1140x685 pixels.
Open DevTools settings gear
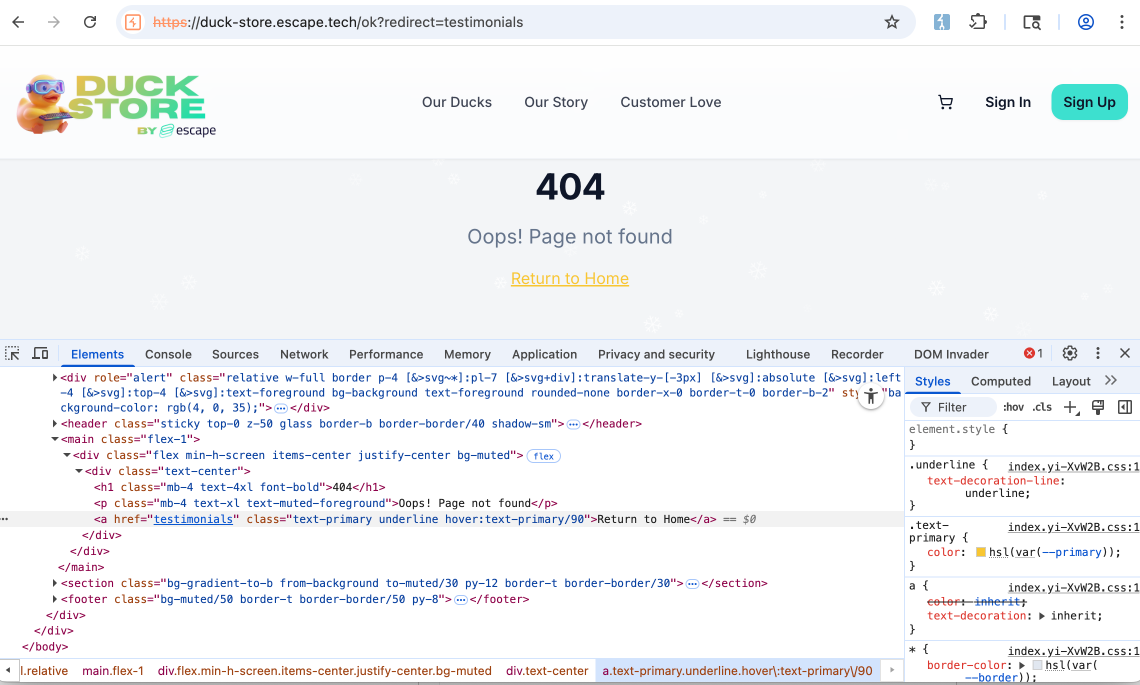(1069, 353)
